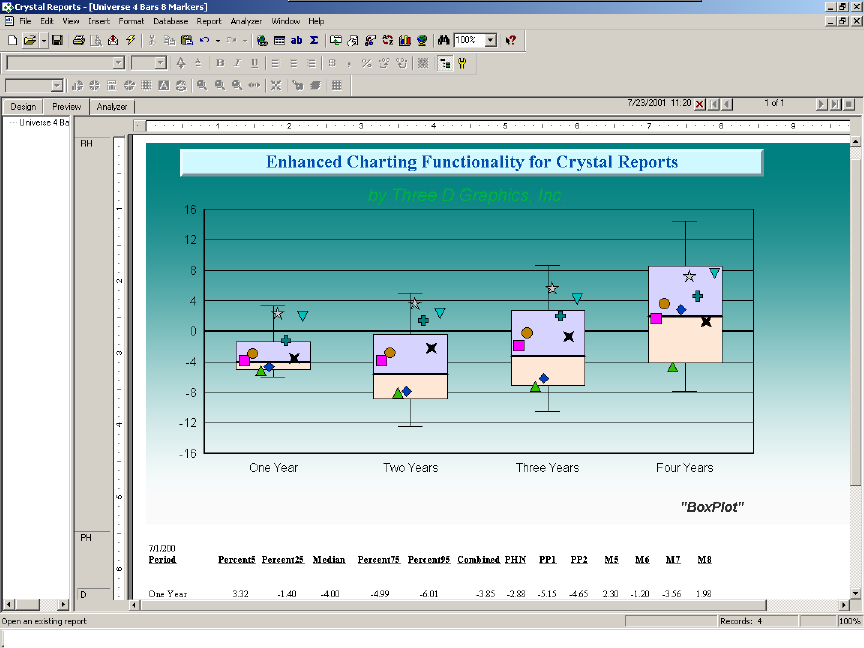
Task: Open the undo history dropdown arrow
Action: coord(218,40)
